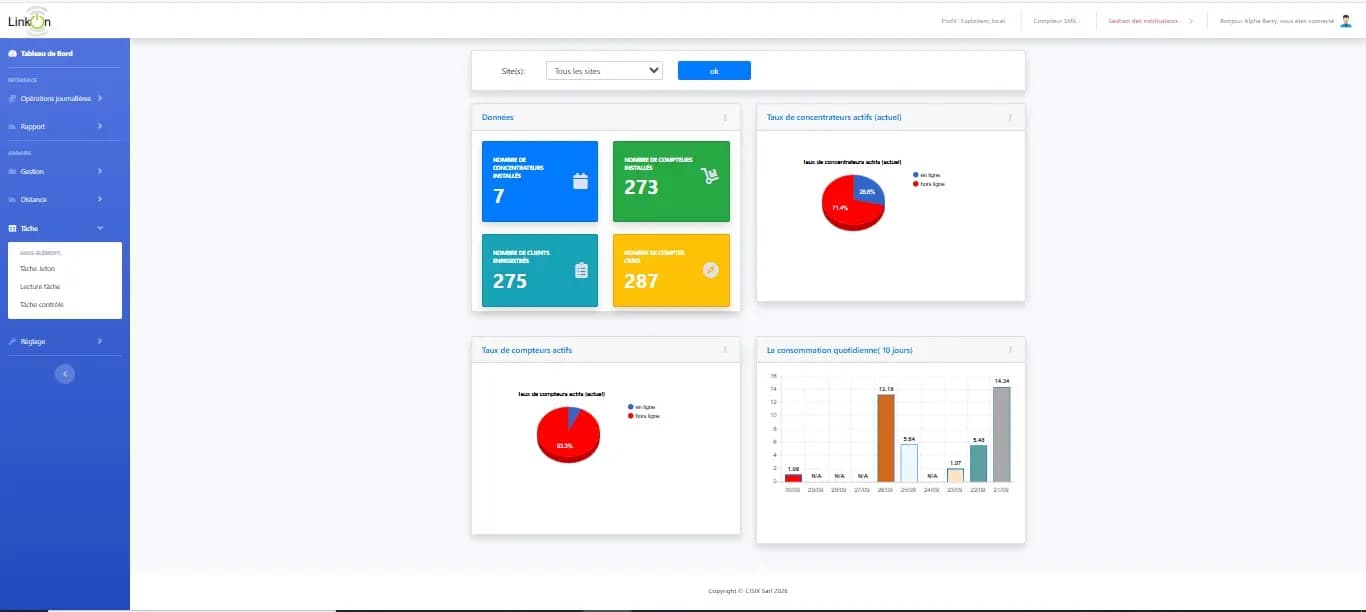
Task: Open the Tous les sites dropdown
Action: point(604,71)
